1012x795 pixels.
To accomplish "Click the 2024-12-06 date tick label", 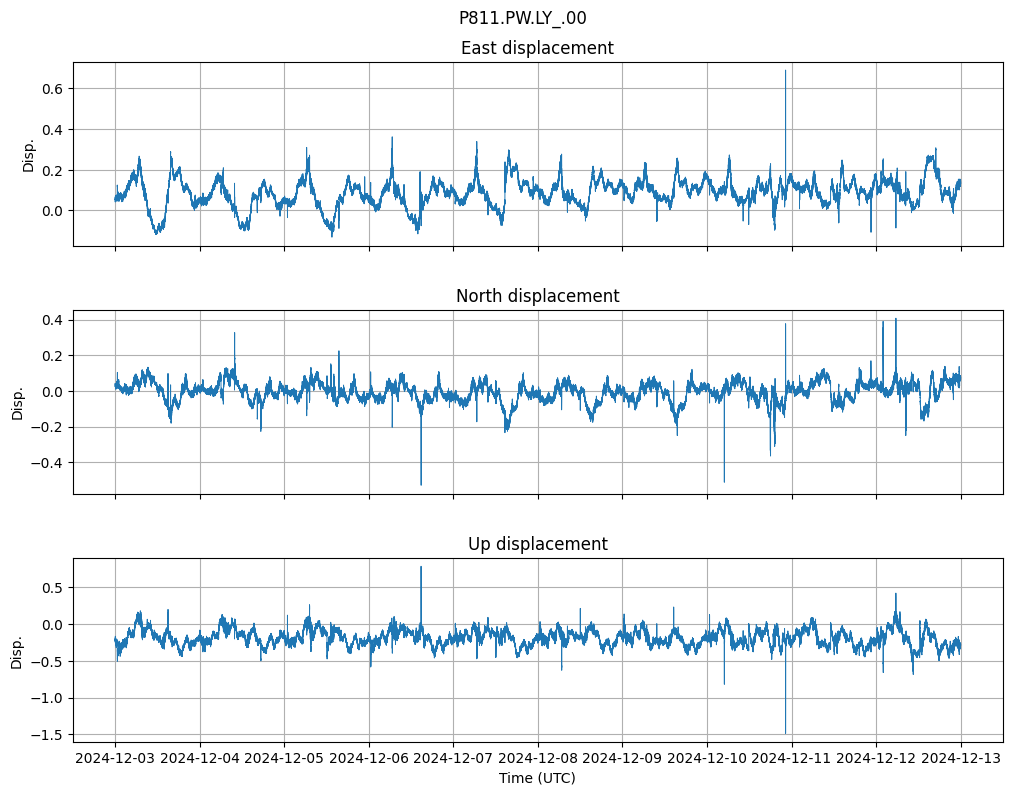I will (369, 759).
